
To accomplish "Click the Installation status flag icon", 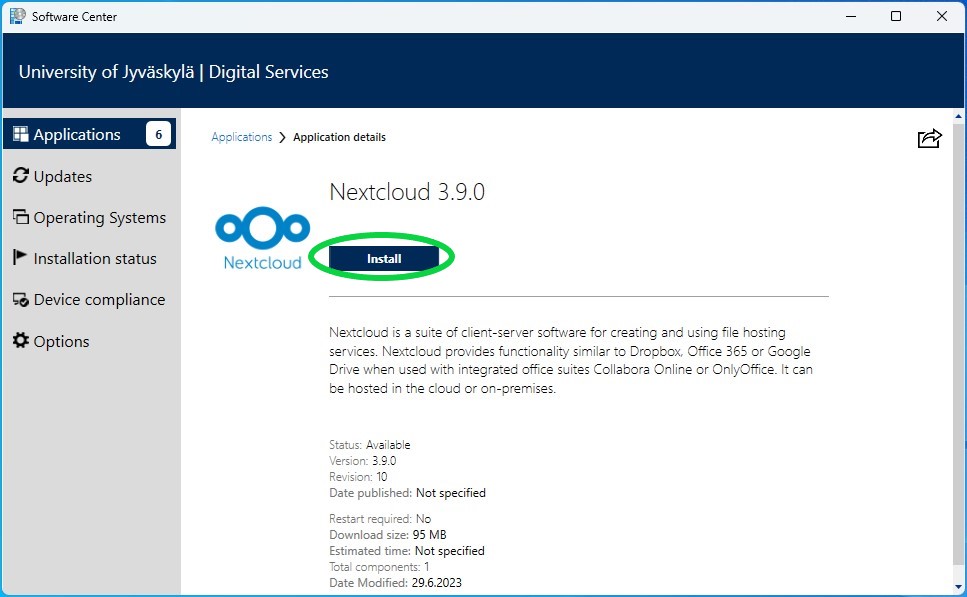I will [x=20, y=257].
